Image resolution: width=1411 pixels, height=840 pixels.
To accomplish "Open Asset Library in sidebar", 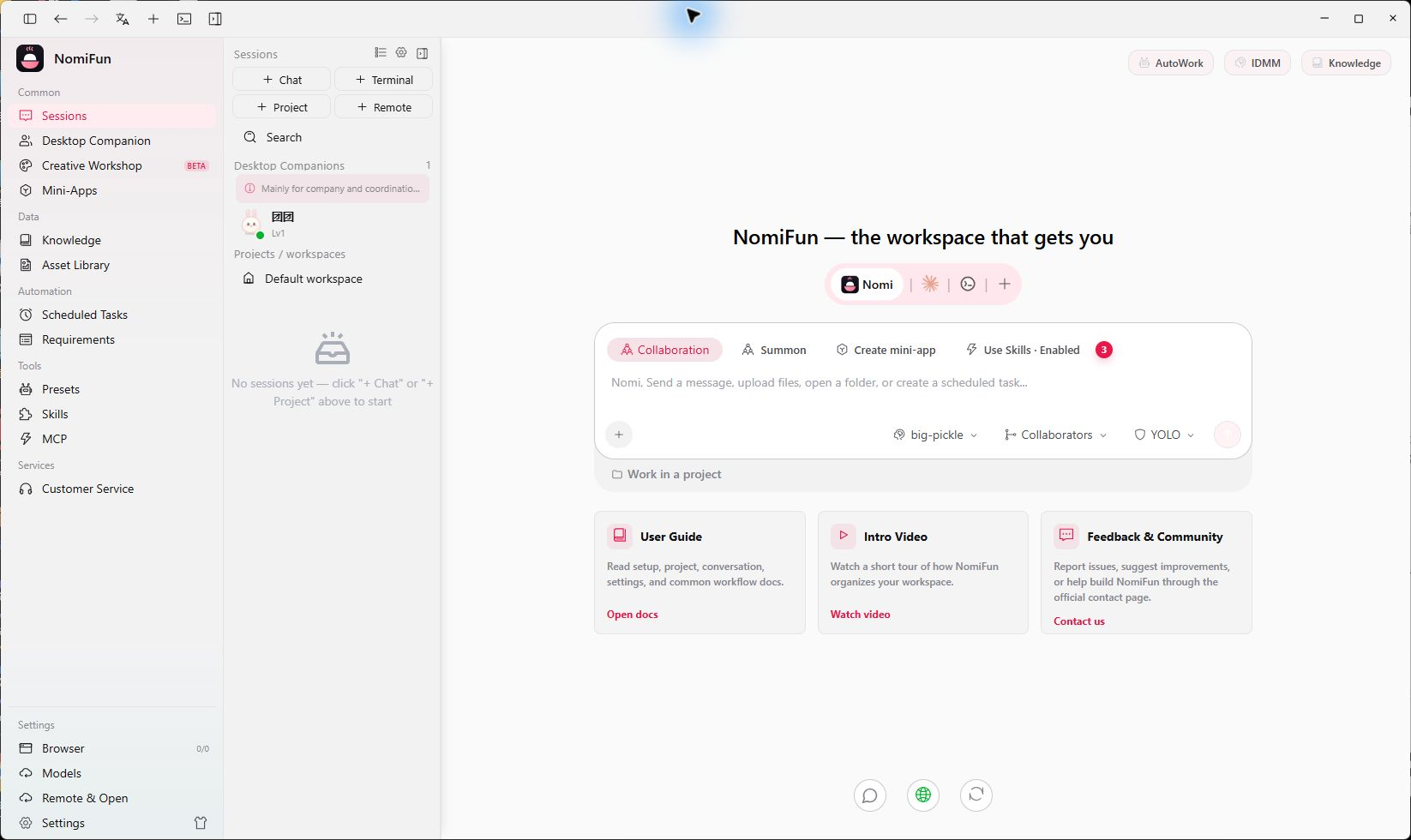I will [112, 265].
